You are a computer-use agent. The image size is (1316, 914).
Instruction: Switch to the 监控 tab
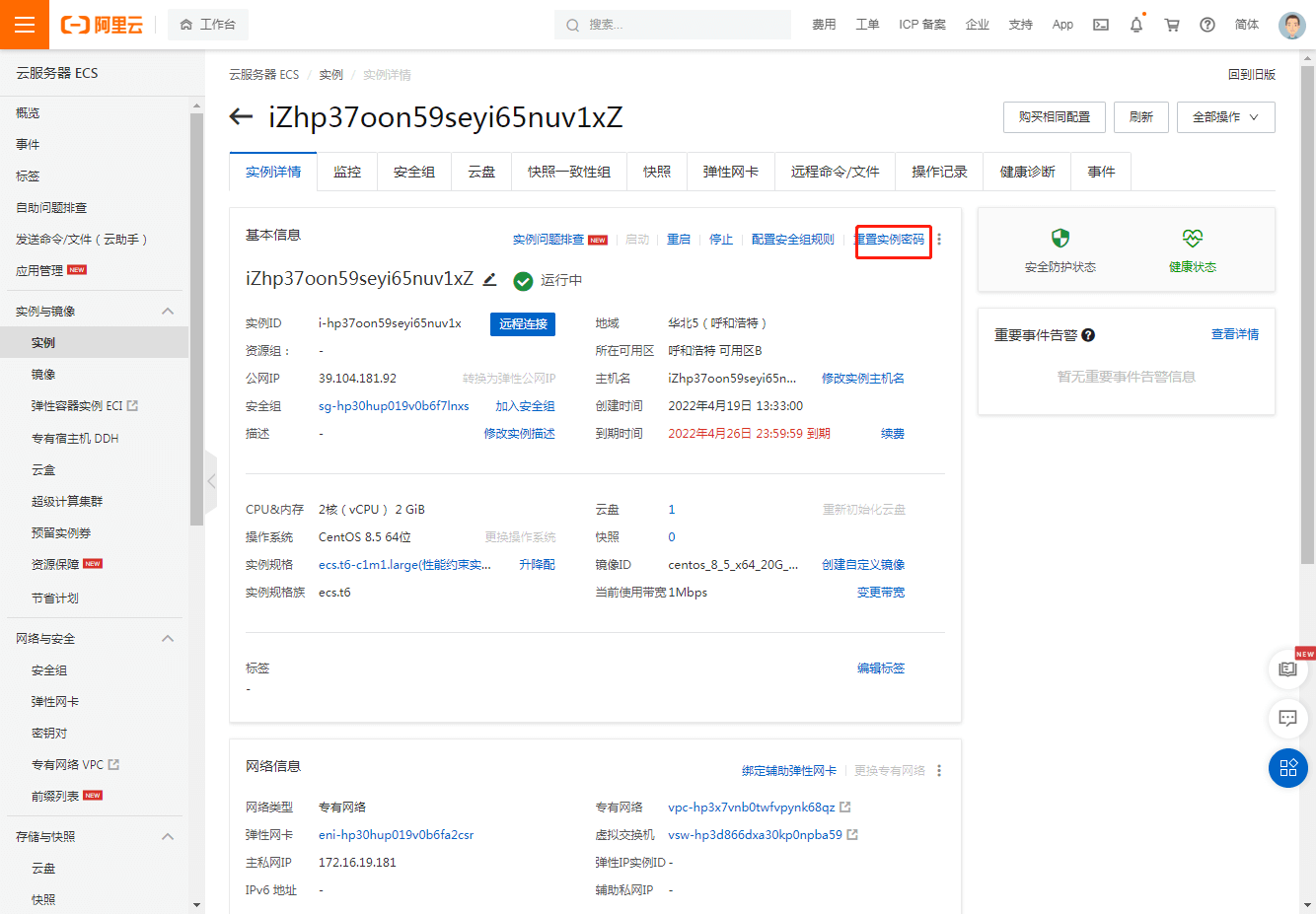point(347,172)
